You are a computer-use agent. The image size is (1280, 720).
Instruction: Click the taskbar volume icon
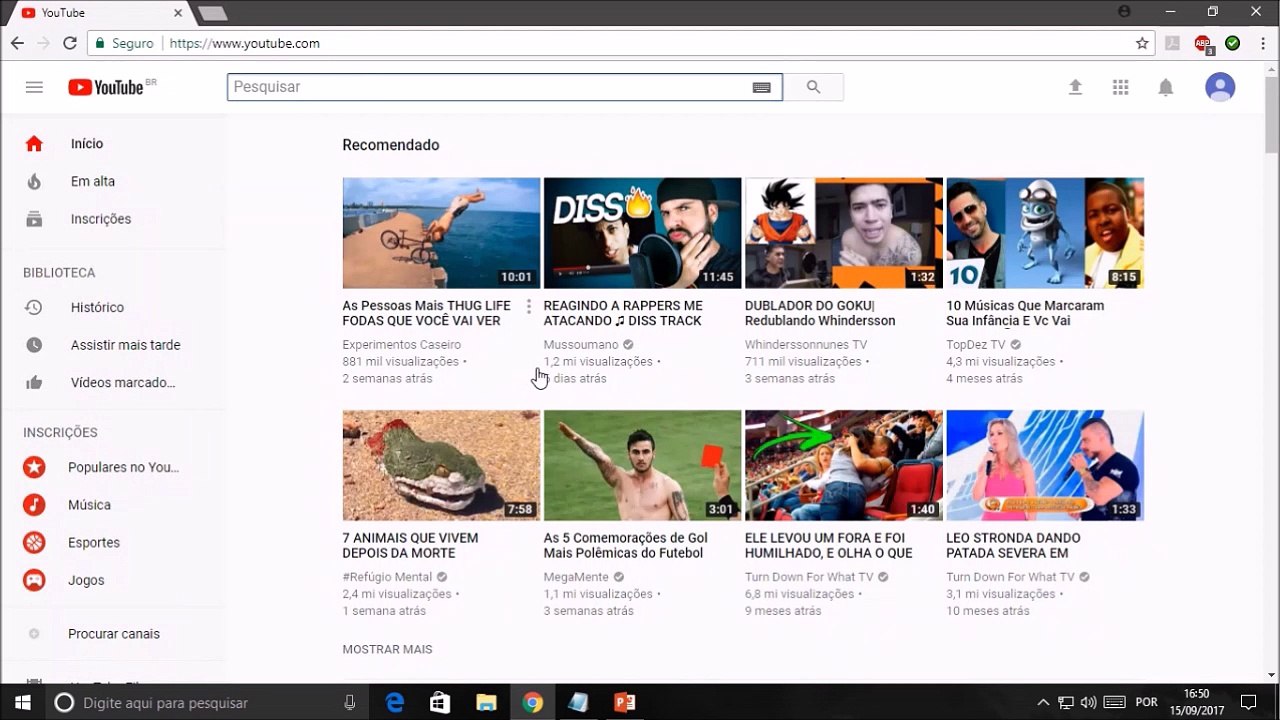[x=1089, y=702]
